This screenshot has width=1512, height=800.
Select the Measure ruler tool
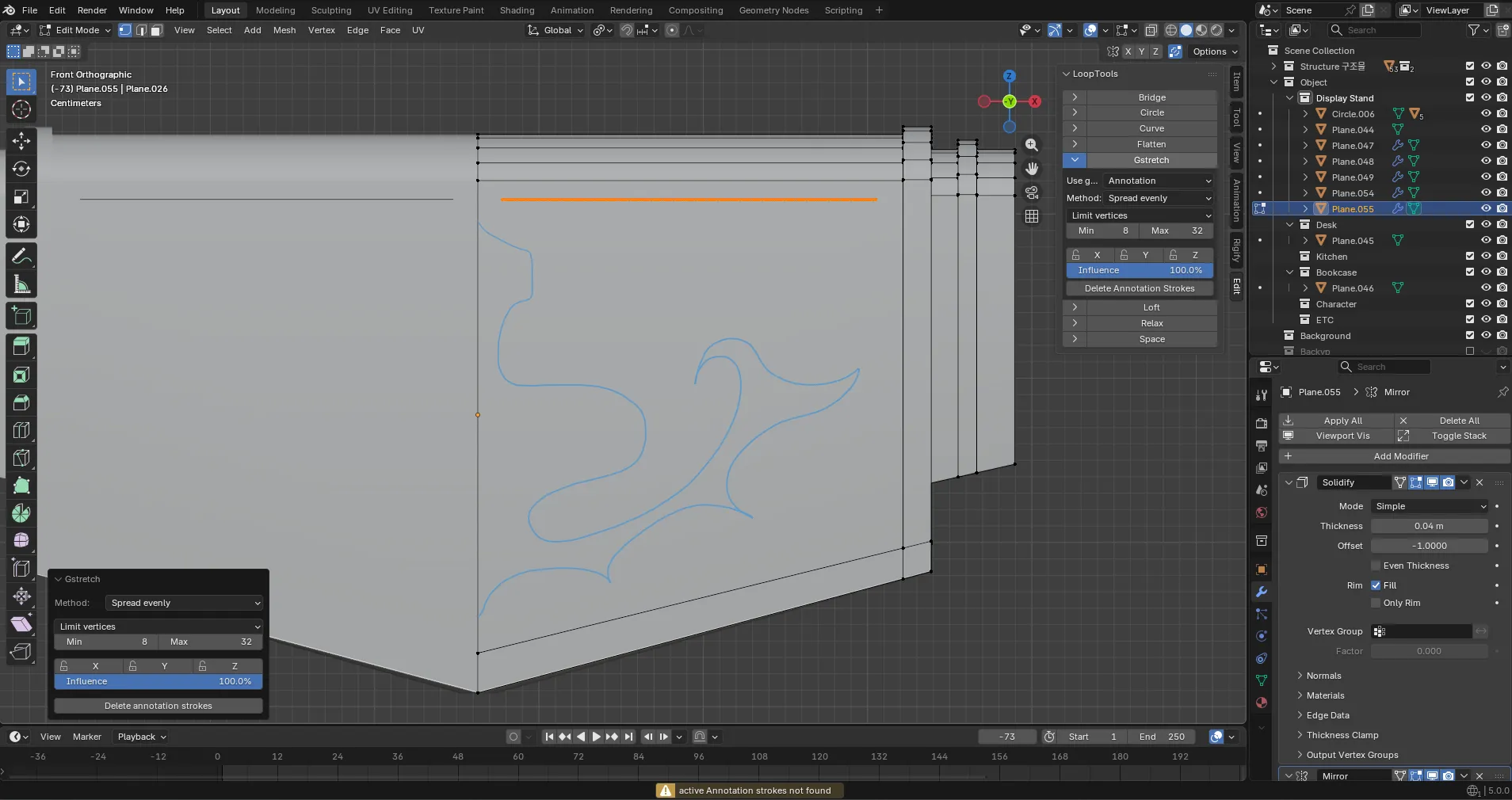click(x=21, y=284)
